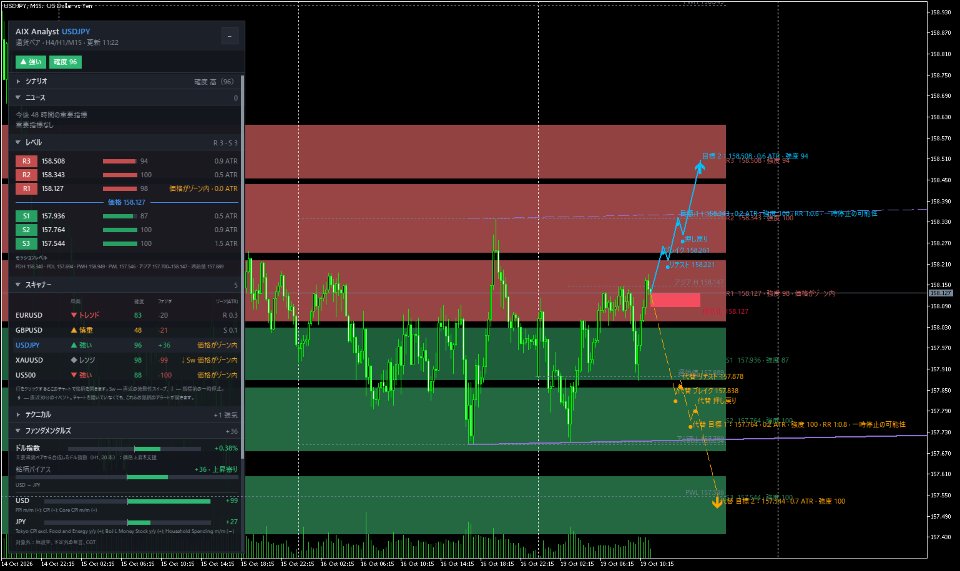The height and width of the screenshot is (571, 960).
Task: Open the EURUSD row in the scanner
Action: 126,315
